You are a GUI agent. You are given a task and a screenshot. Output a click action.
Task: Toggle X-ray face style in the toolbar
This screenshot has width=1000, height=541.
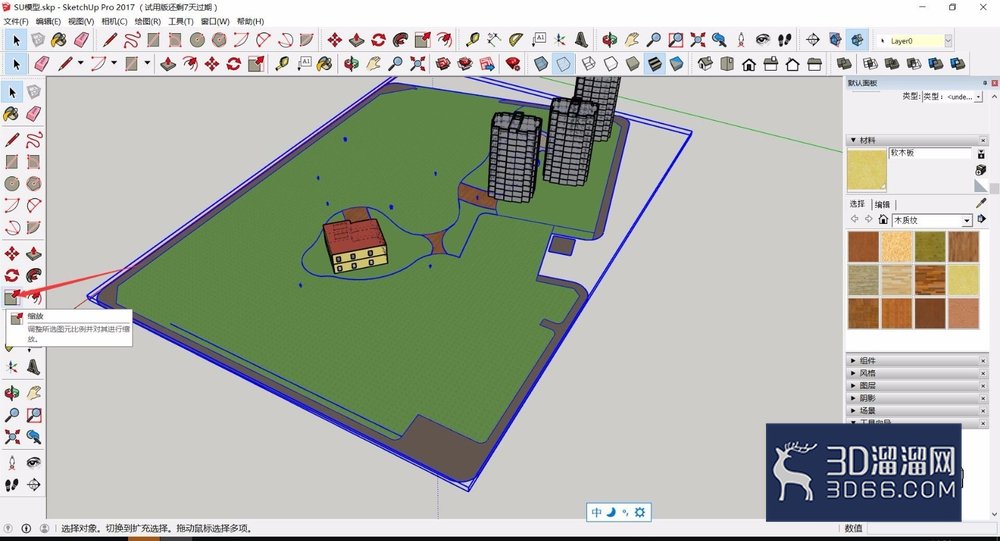541,64
